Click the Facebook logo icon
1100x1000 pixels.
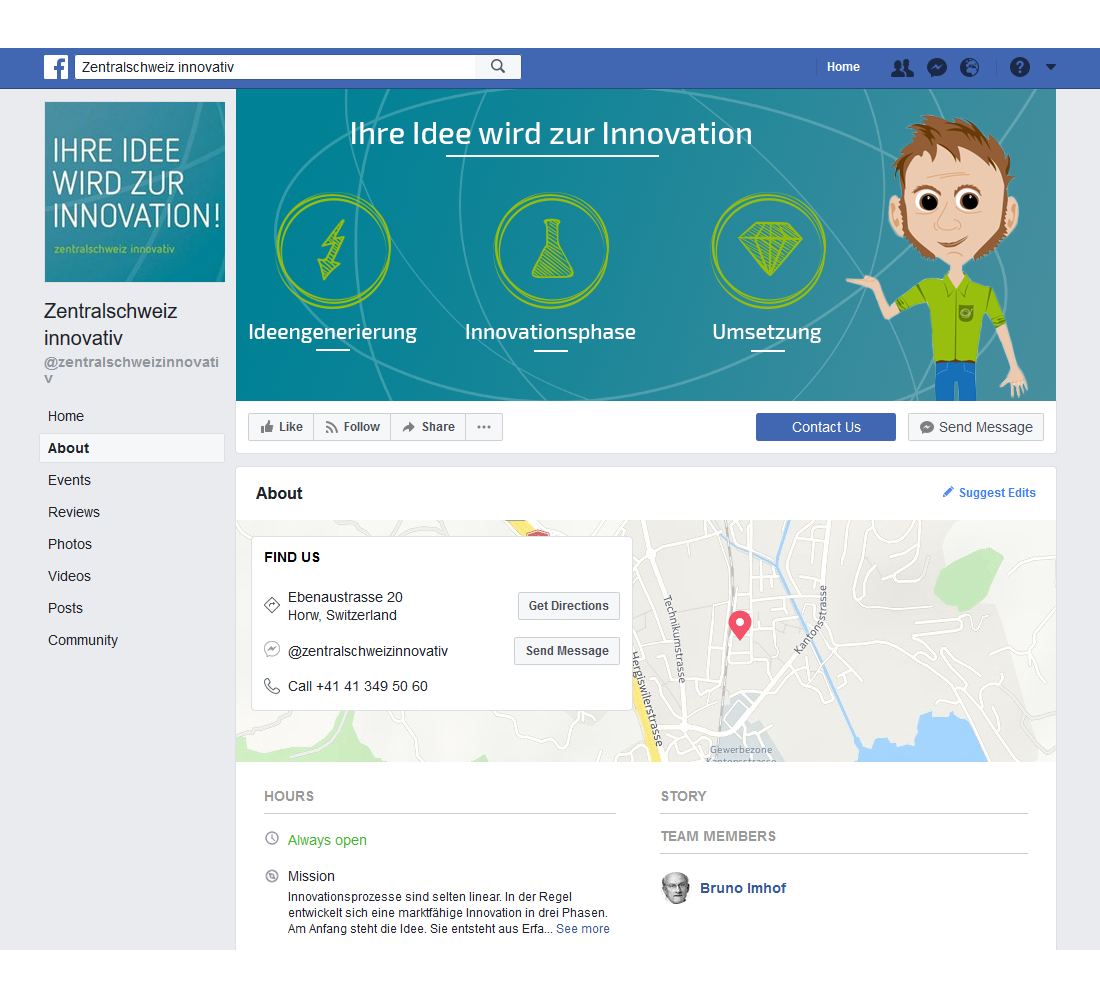click(56, 67)
